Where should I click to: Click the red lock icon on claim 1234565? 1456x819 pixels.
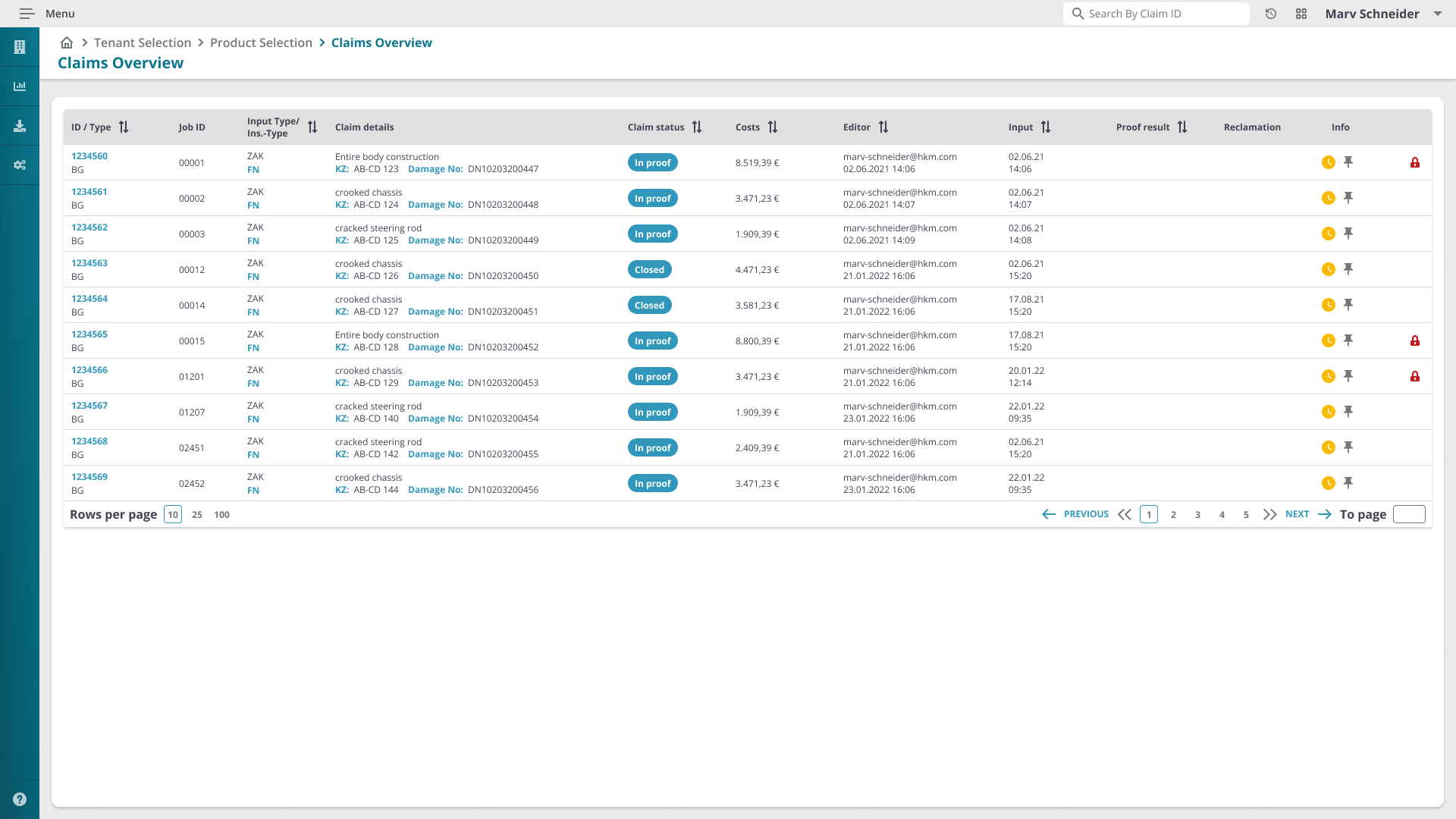tap(1417, 340)
